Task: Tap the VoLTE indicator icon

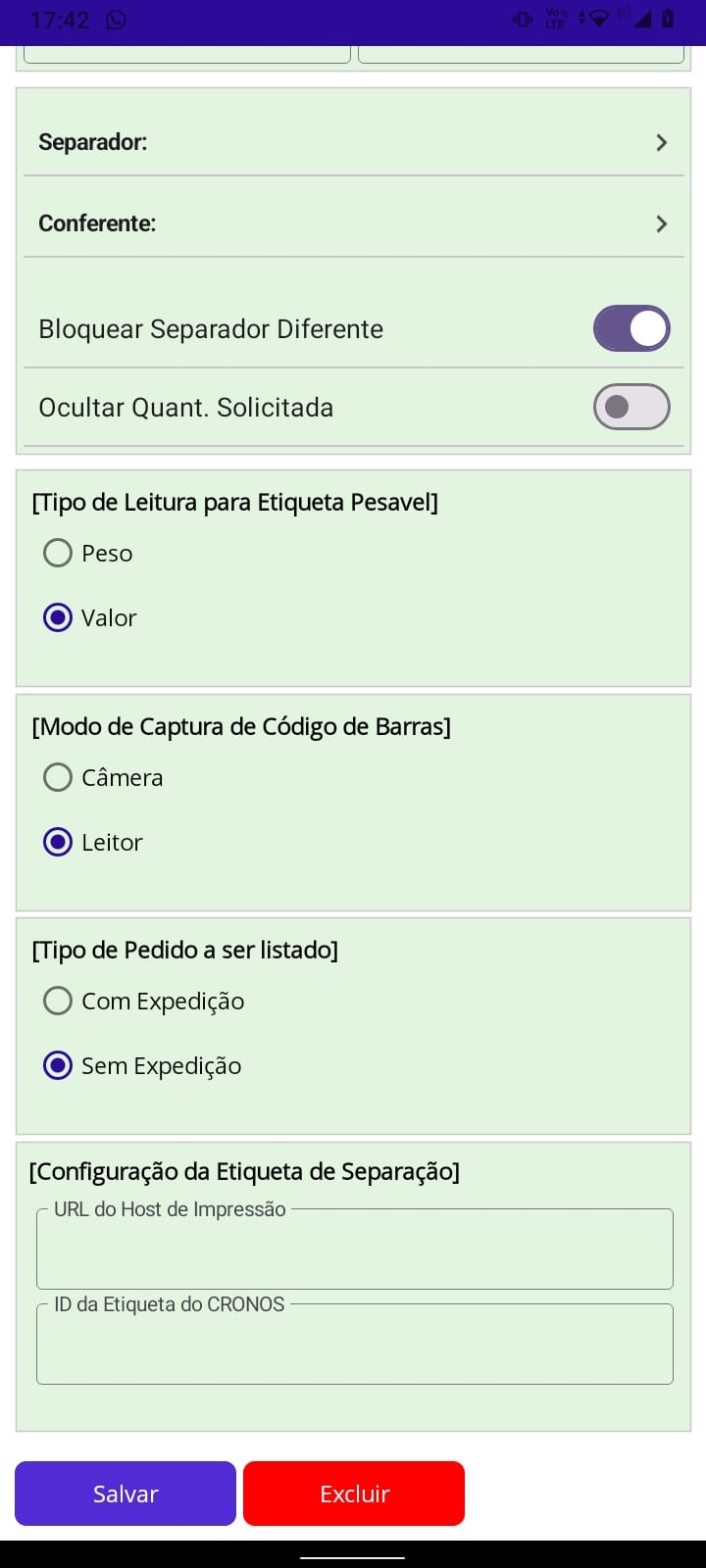Action: tap(556, 19)
